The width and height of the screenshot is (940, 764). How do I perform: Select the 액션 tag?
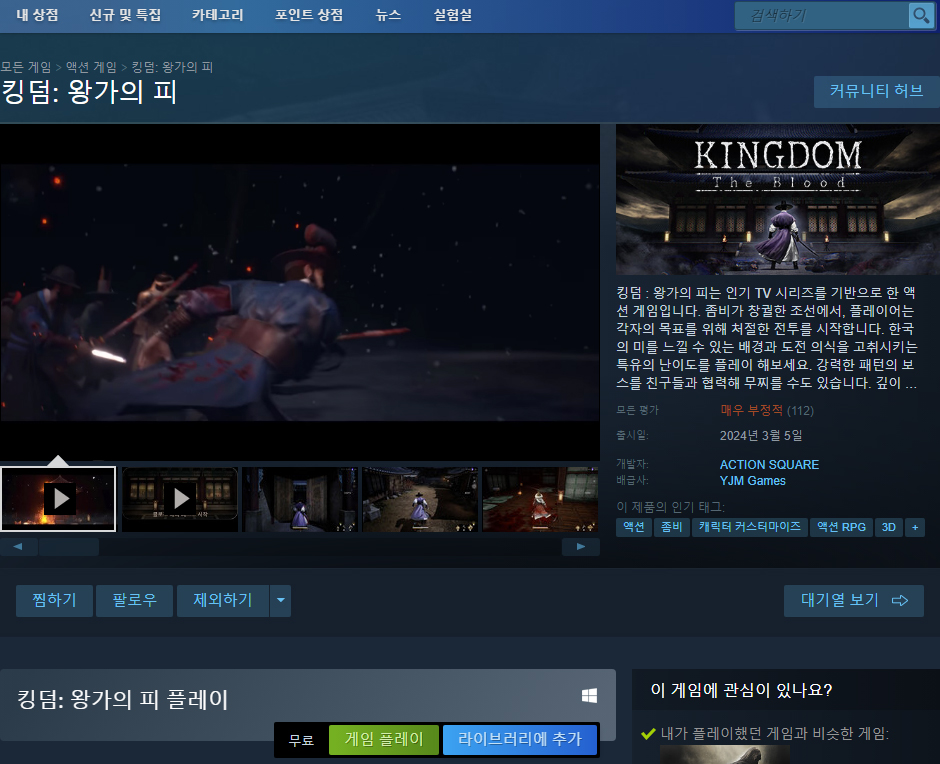(x=634, y=527)
